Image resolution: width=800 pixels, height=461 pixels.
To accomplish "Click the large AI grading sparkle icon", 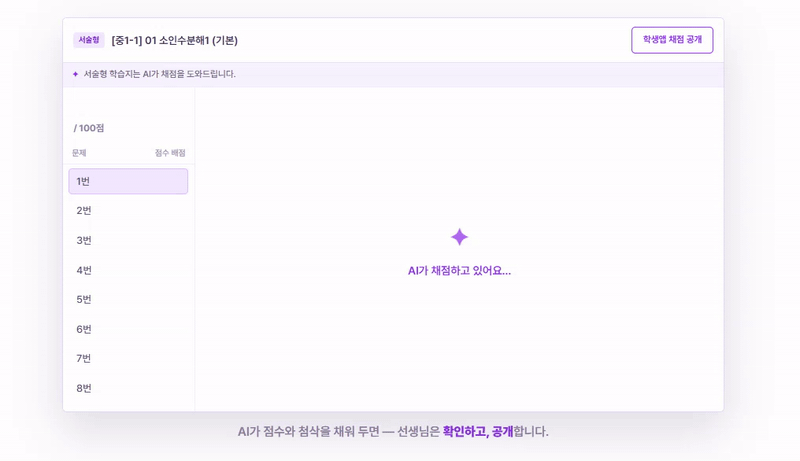I will (x=459, y=237).
